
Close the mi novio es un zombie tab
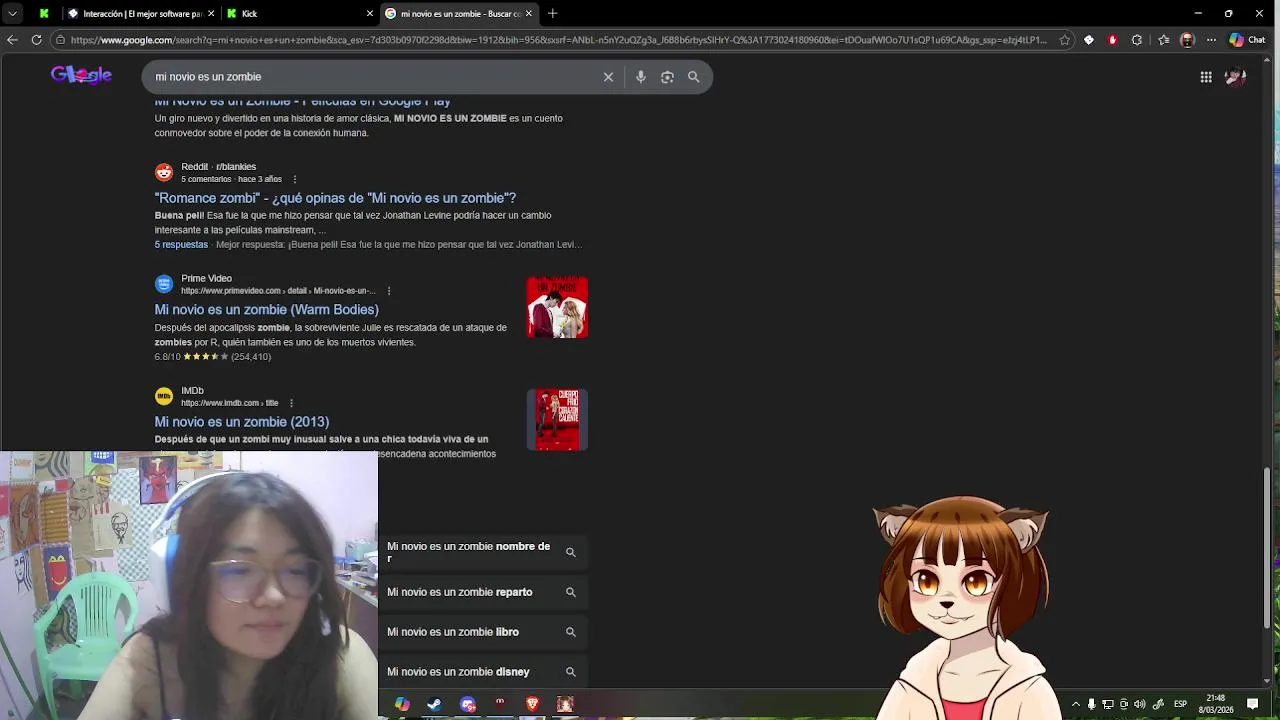pyautogui.click(x=528, y=14)
